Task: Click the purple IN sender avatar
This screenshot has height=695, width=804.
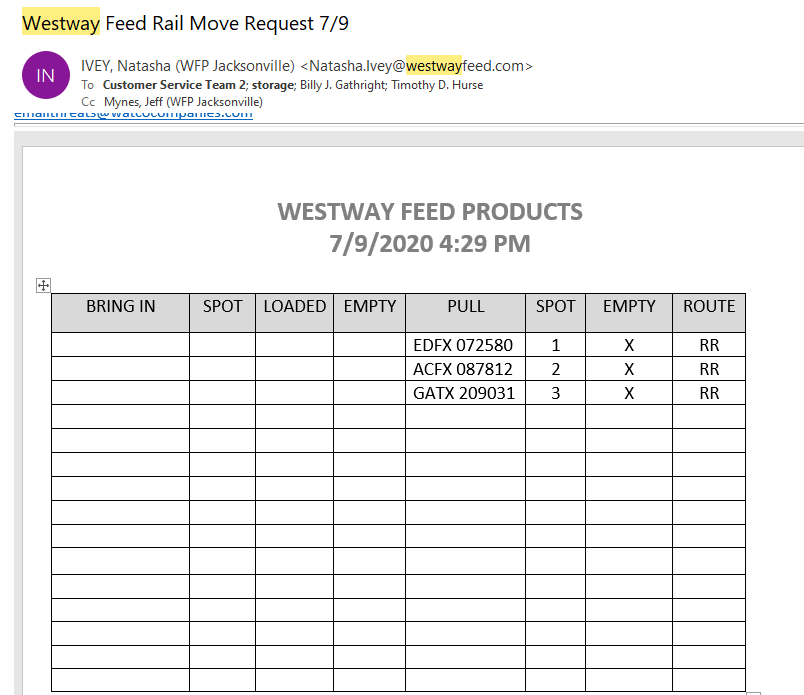Action: 46,75
